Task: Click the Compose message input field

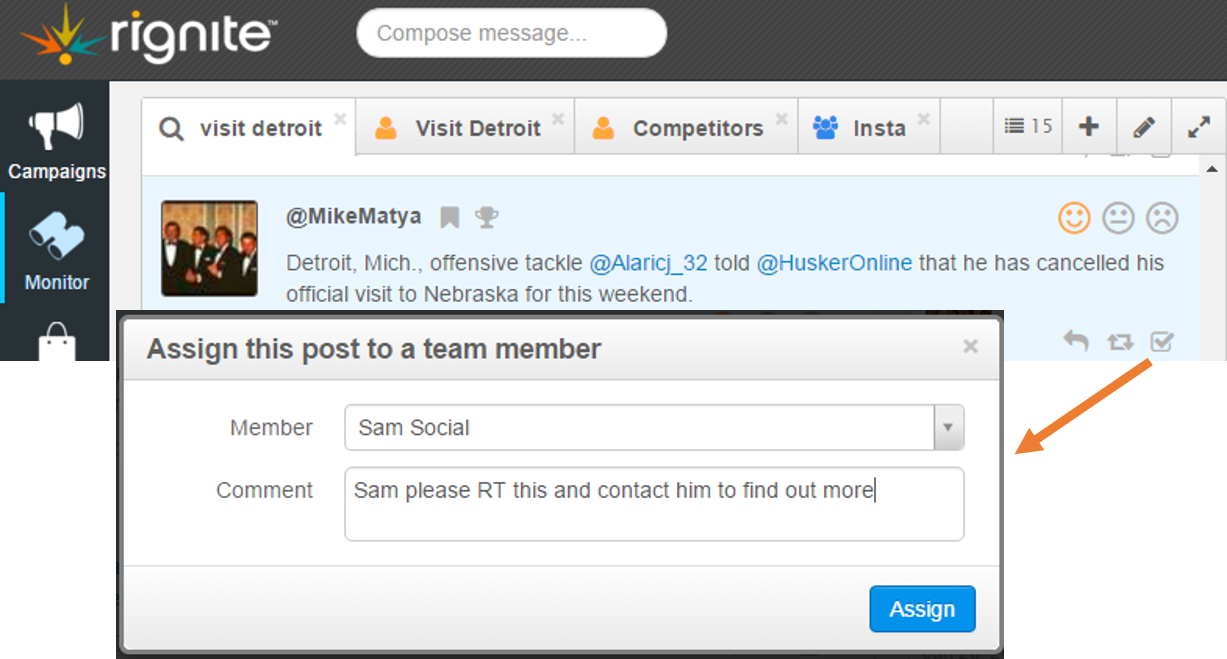Action: coord(511,33)
